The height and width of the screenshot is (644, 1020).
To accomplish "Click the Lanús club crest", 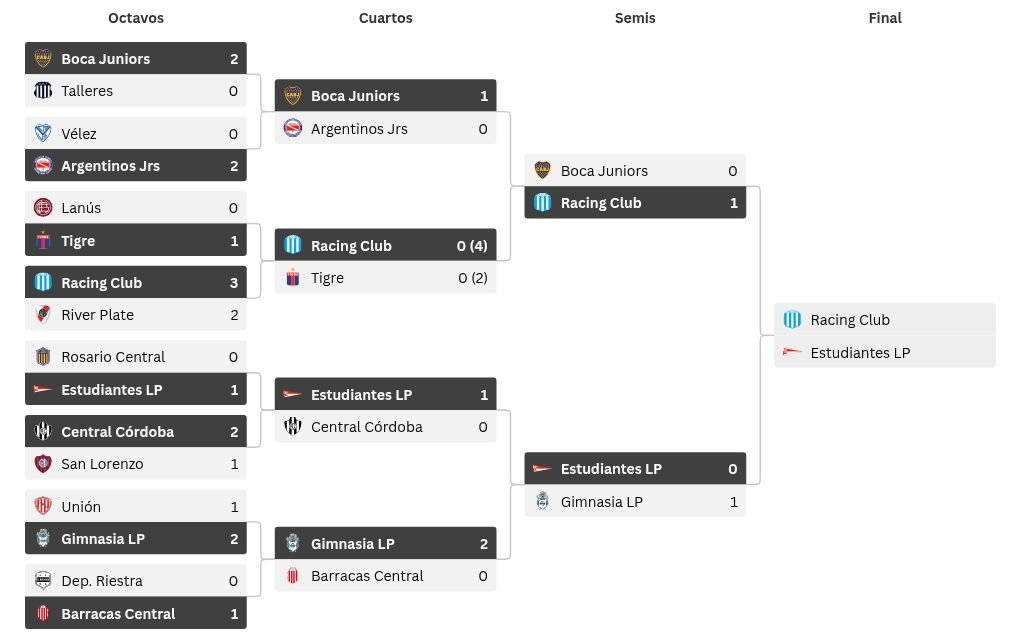I will click(x=43, y=208).
